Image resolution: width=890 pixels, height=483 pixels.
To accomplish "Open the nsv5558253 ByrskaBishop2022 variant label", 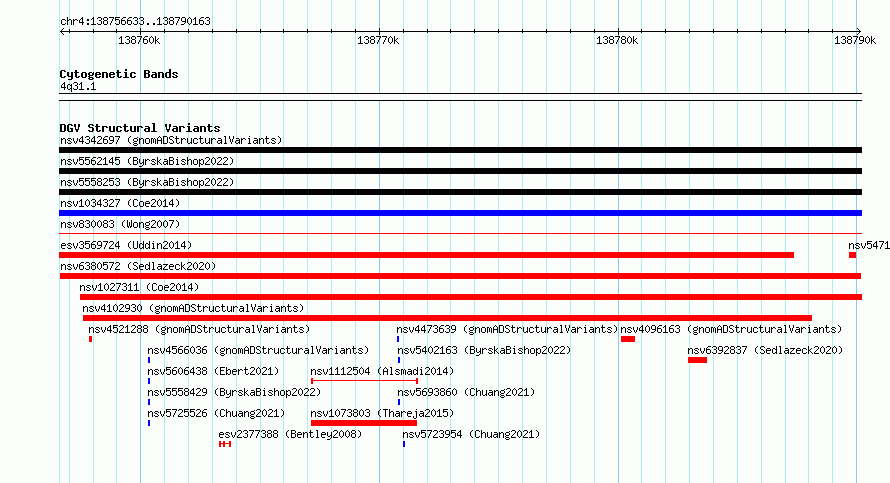I will click(147, 182).
